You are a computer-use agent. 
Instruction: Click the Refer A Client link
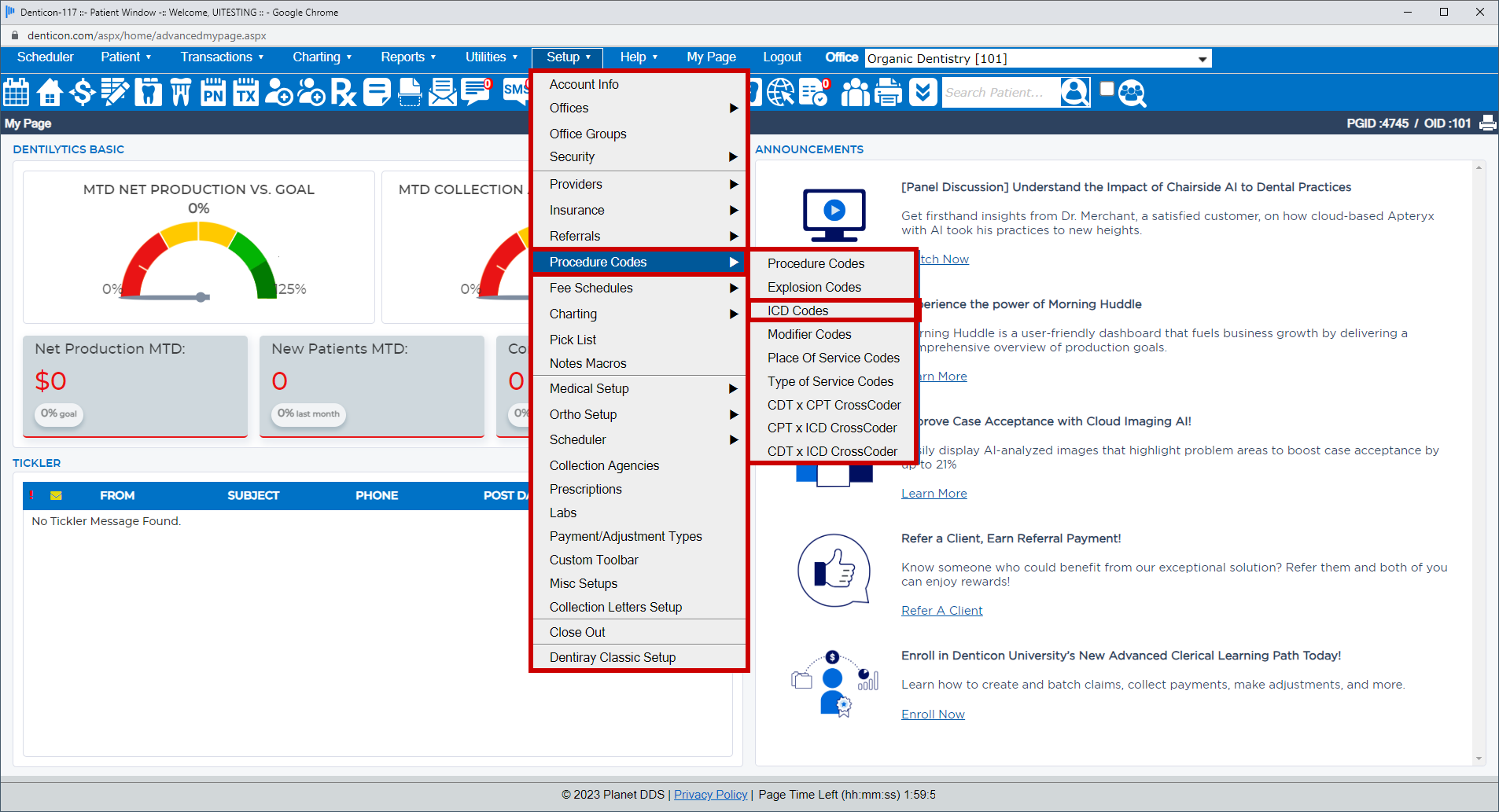tap(941, 610)
